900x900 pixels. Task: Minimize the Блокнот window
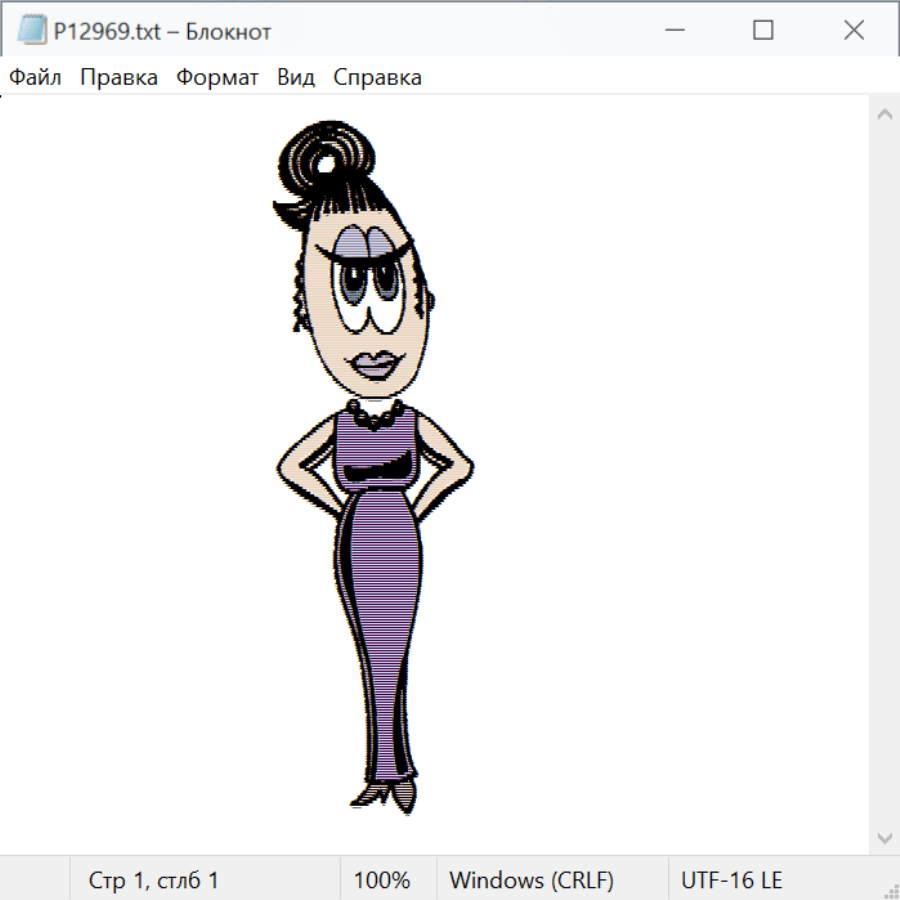pyautogui.click(x=674, y=31)
